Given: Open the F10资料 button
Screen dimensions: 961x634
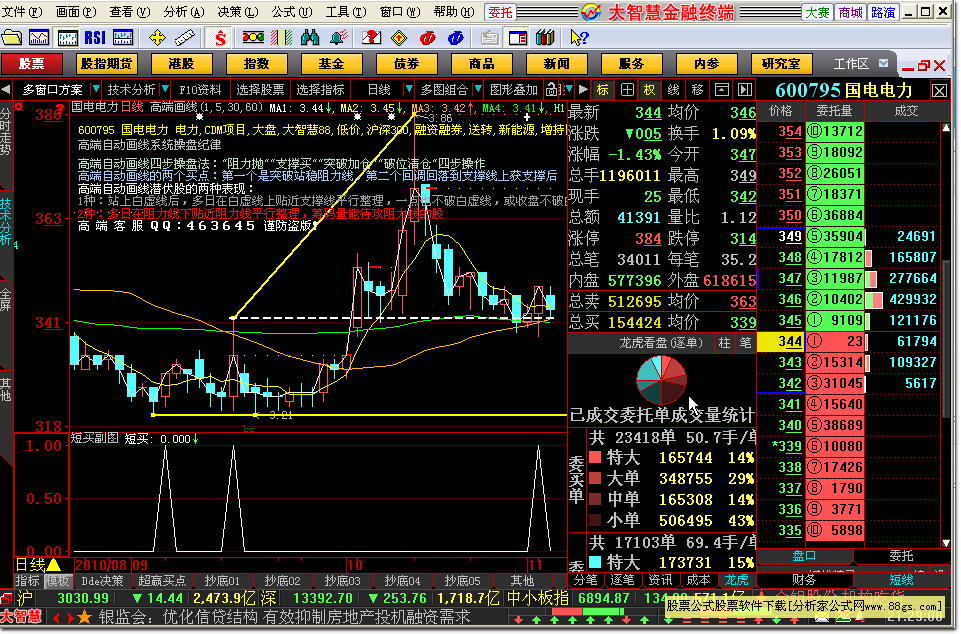Looking at the screenshot, I should pos(200,90).
